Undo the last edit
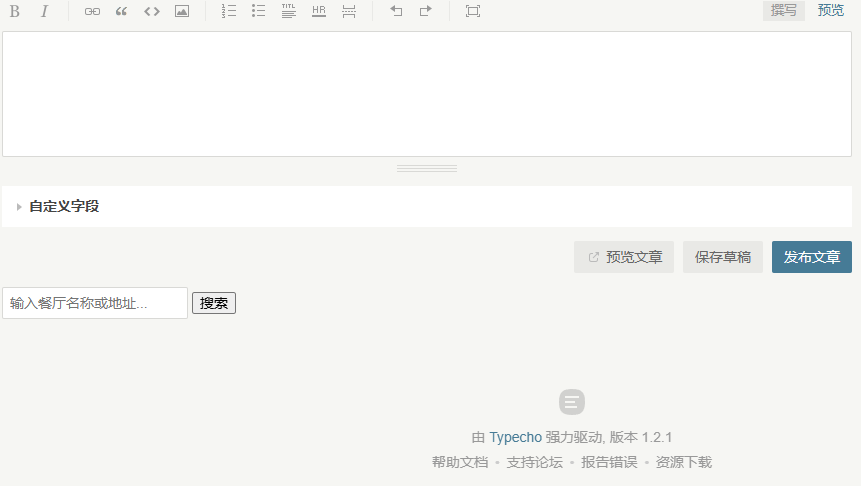861x486 pixels. click(396, 11)
